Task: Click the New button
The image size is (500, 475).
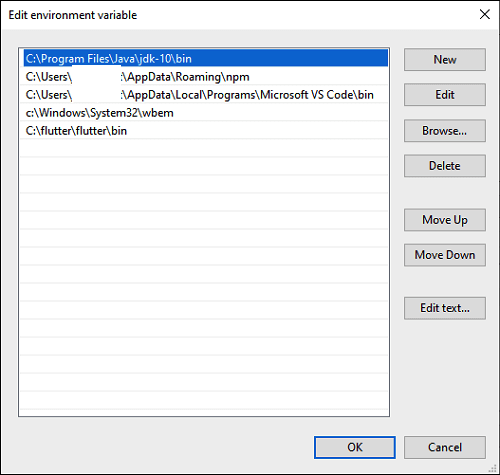Action: tap(445, 60)
